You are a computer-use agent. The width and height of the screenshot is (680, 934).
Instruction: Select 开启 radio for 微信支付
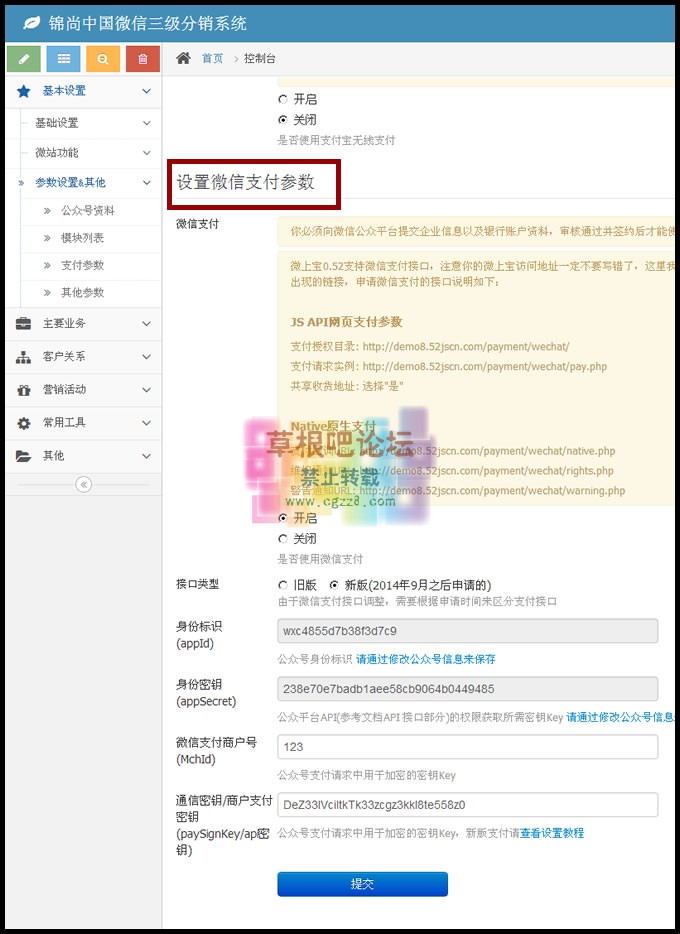(x=283, y=518)
